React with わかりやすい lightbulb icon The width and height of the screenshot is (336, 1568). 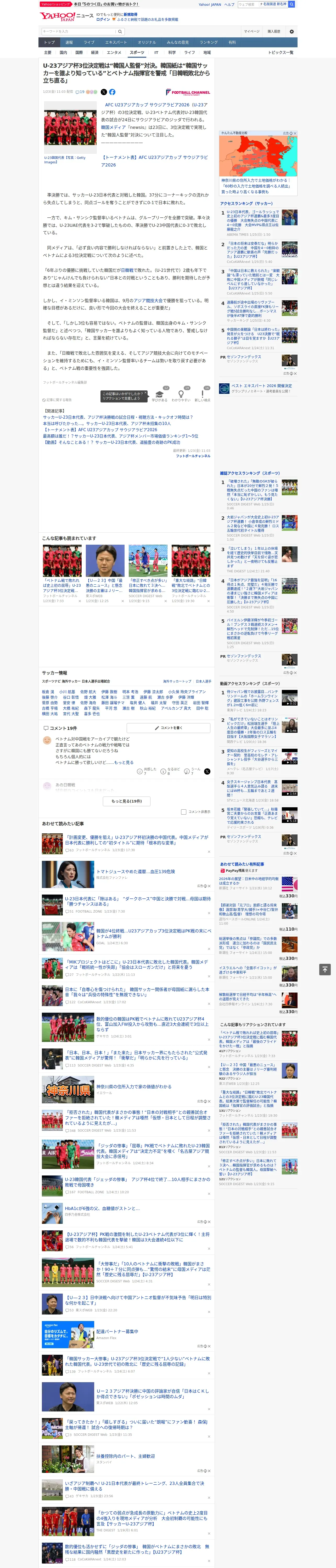coord(181,394)
